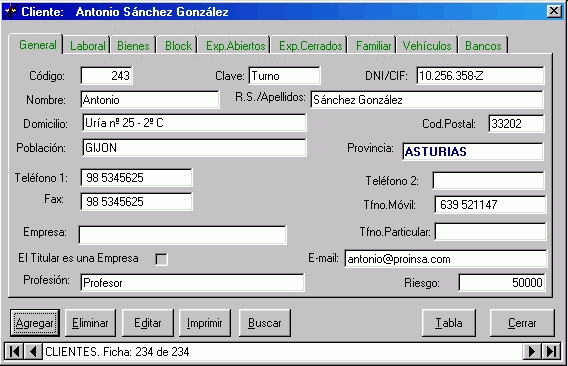Go to the next client record
568x366 pixels.
point(532,352)
